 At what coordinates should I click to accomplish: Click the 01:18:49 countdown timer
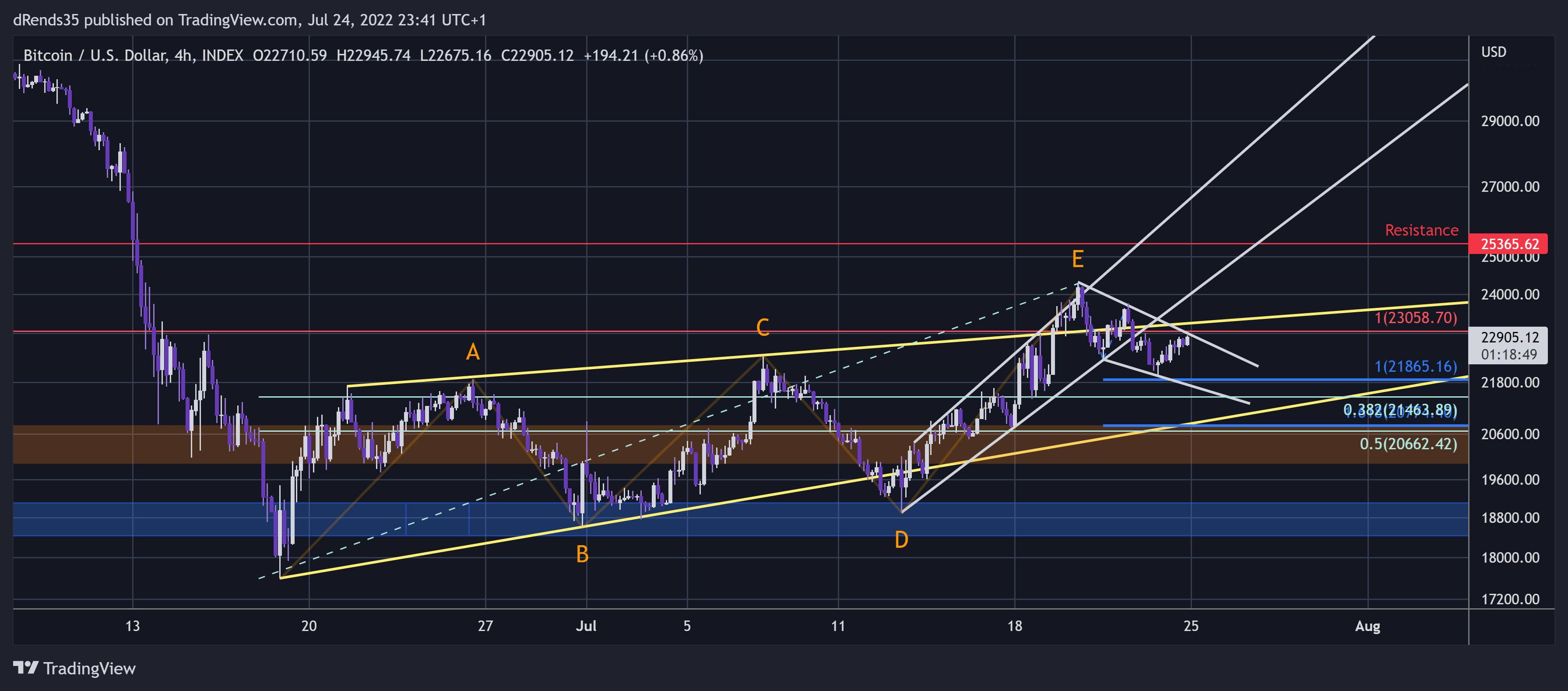pos(1509,354)
